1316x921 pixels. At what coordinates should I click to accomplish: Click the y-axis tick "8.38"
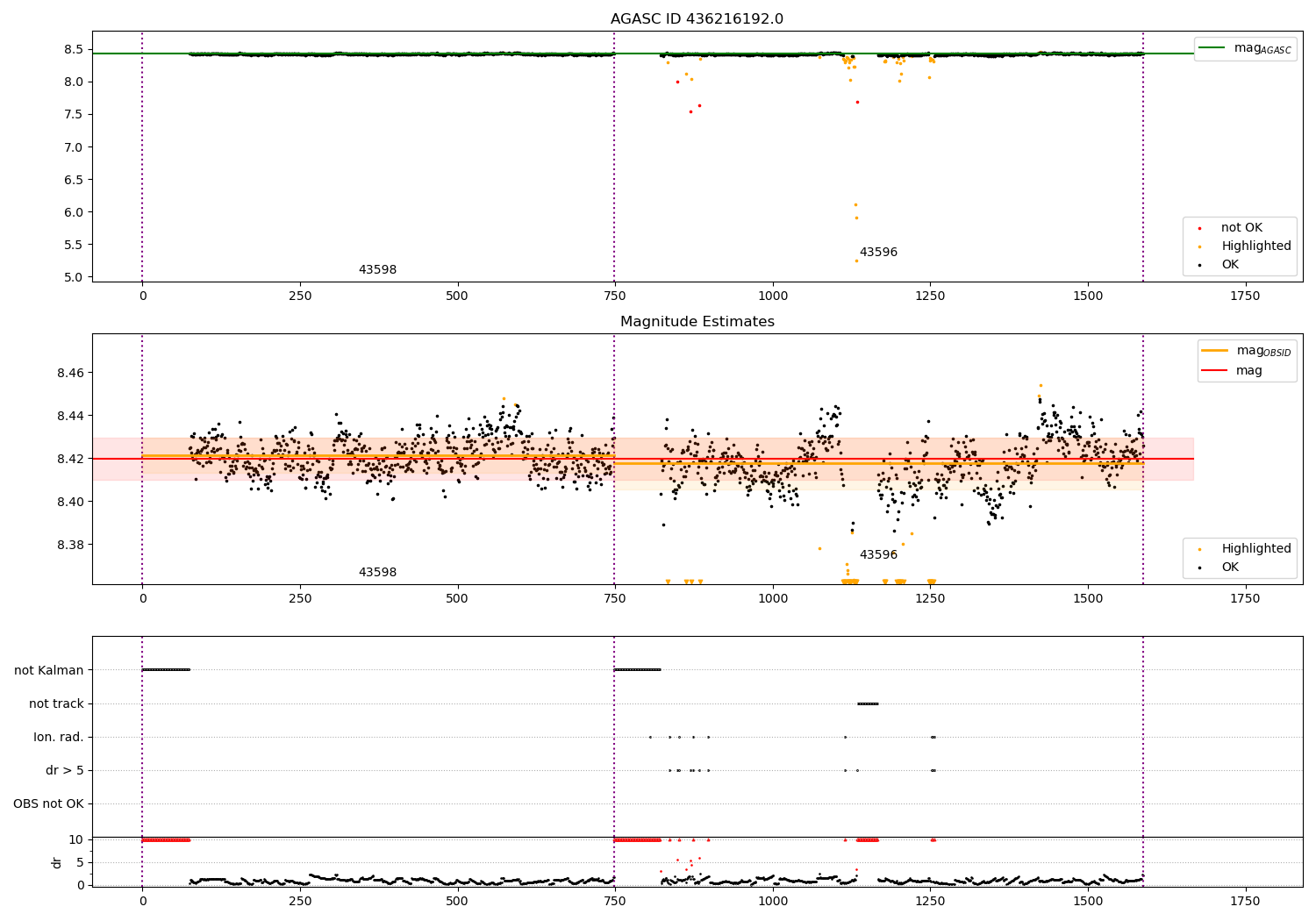[x=70, y=545]
